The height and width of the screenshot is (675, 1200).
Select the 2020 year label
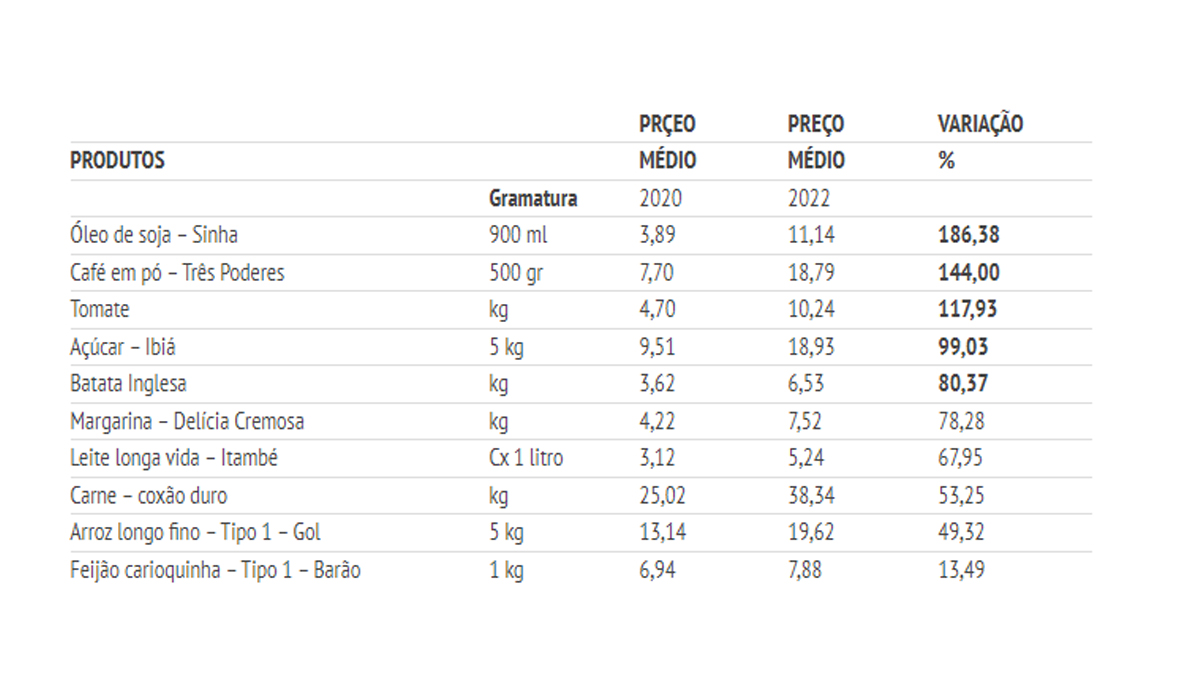point(660,198)
